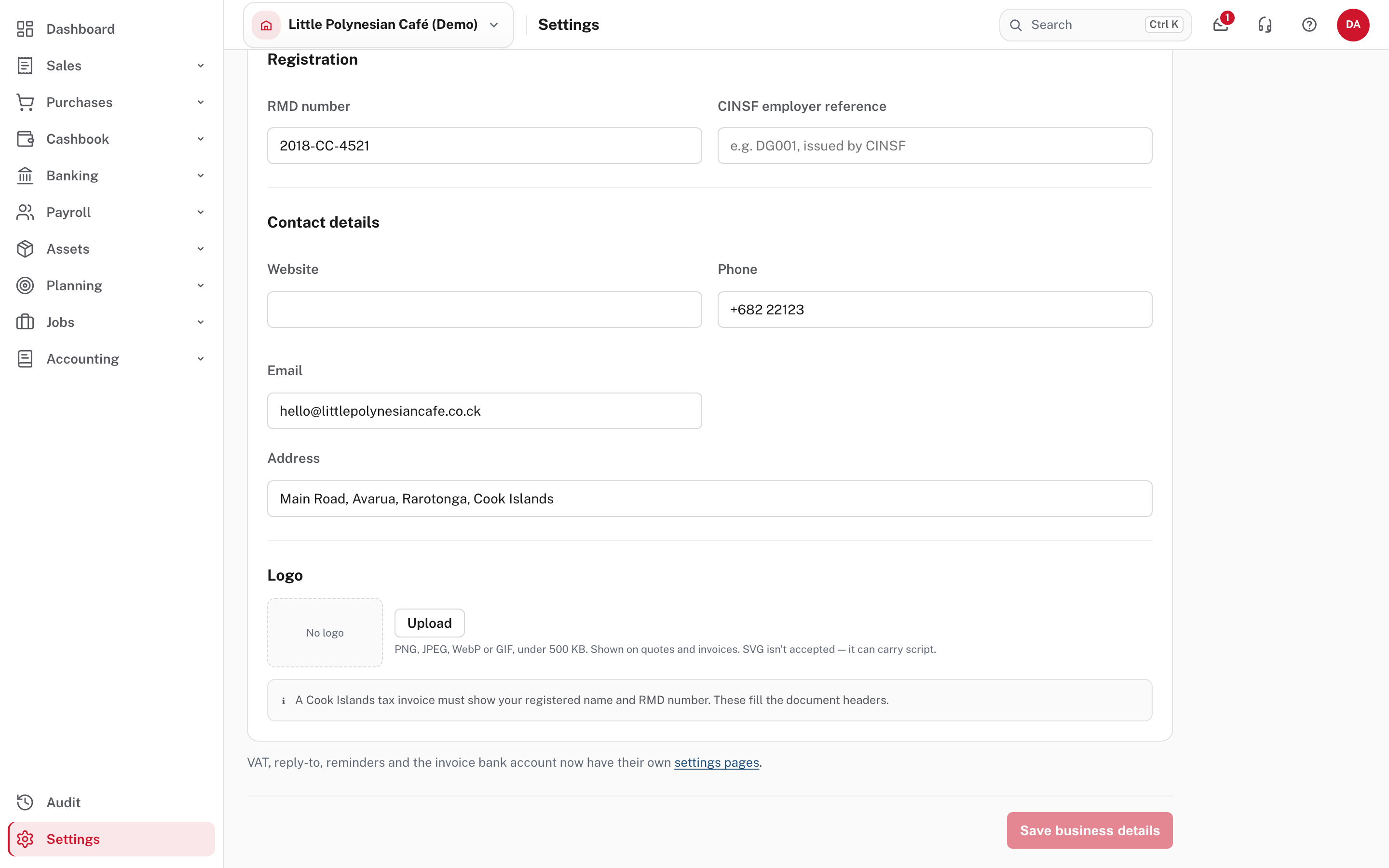Upload a logo image

pos(429,623)
